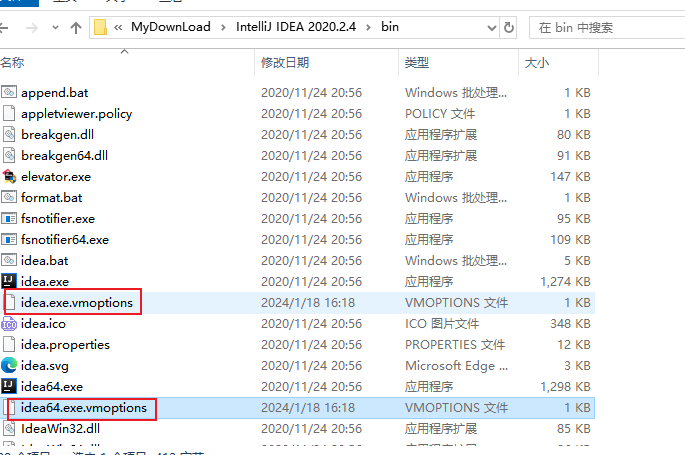The height and width of the screenshot is (455, 685).
Task: Select the breakgen64.dll file name
Action: click(x=64, y=155)
